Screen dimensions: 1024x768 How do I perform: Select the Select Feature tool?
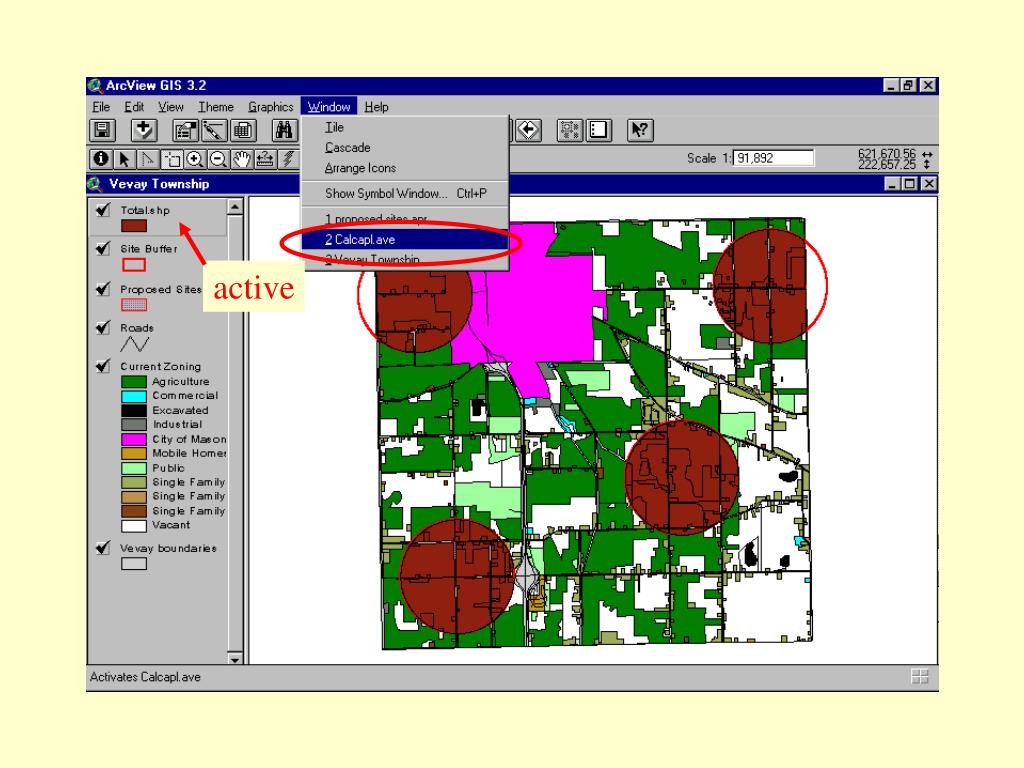(171, 159)
